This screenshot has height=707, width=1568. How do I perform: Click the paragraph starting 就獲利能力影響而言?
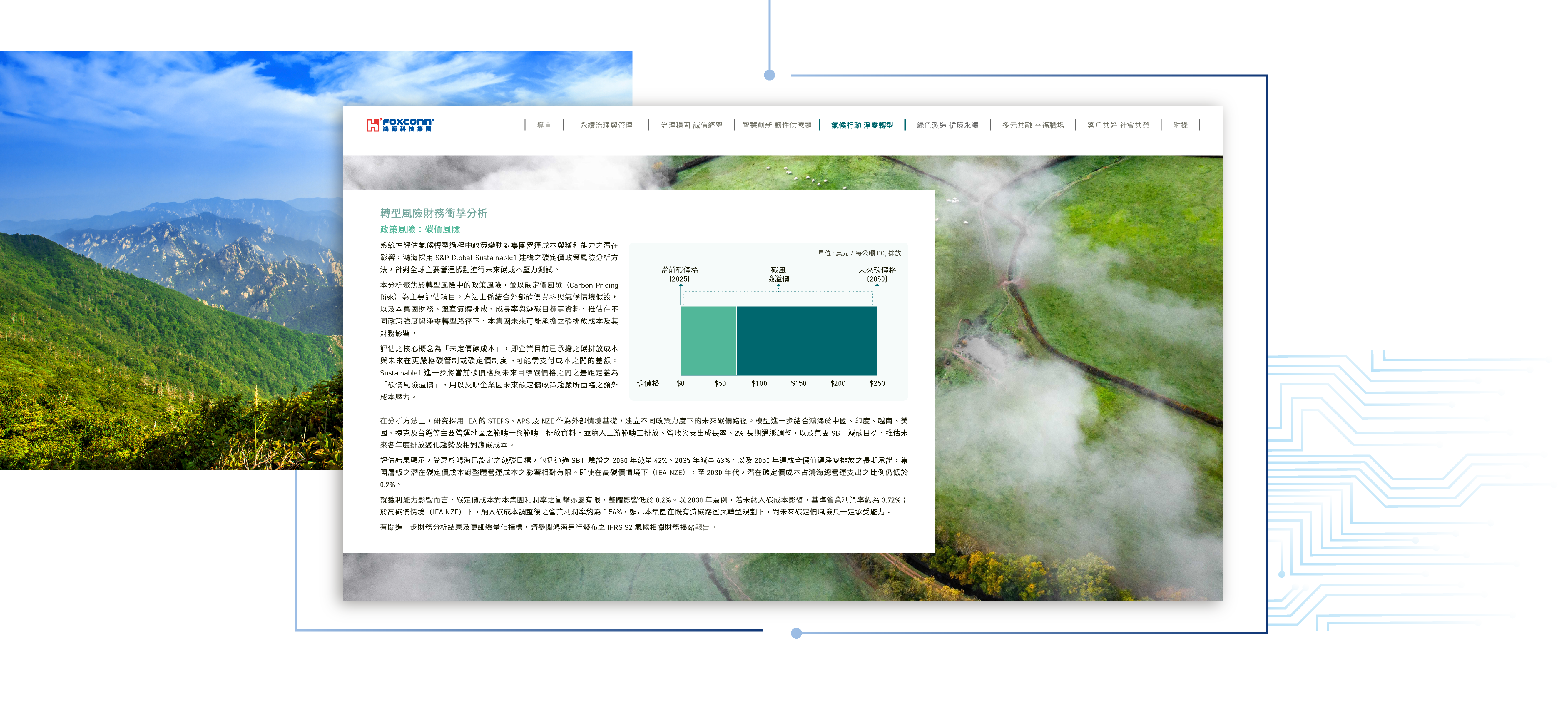pyautogui.click(x=643, y=506)
